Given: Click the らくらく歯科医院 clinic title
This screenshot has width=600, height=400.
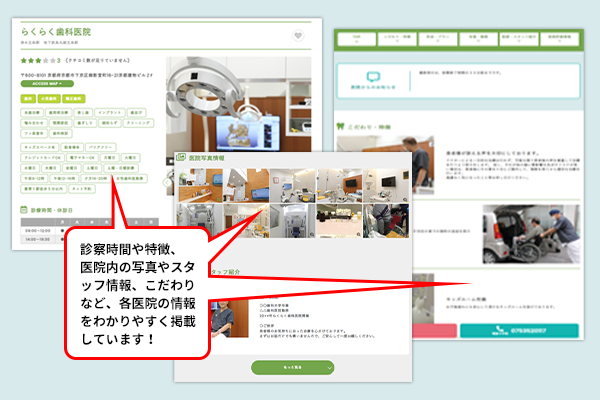Looking at the screenshot, I should 56,32.
